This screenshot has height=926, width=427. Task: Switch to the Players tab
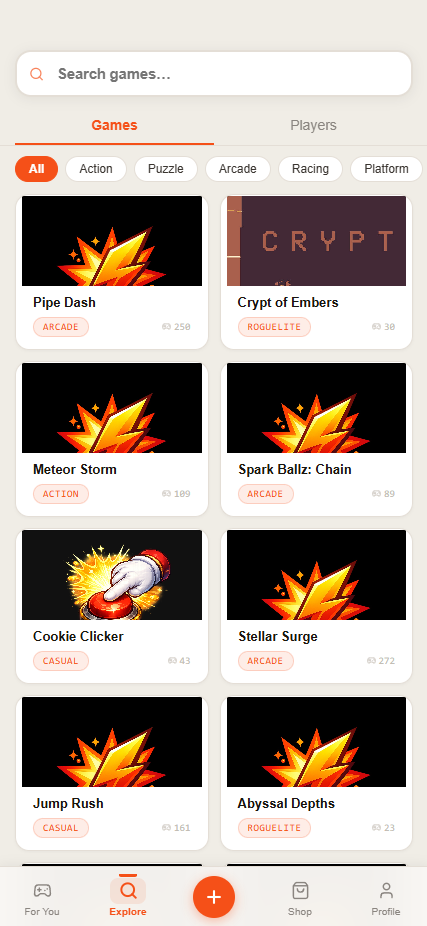click(x=313, y=125)
